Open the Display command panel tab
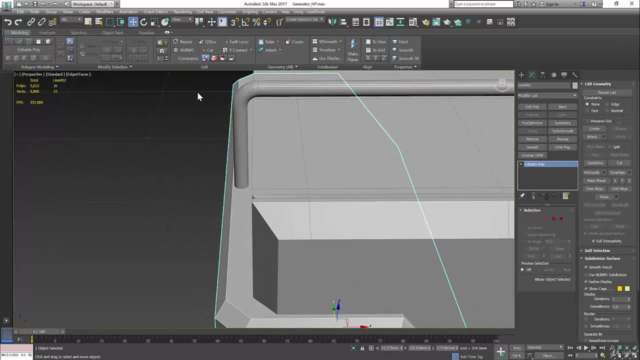Viewport: 640px width, 360px height. pyautogui.click(x=564, y=75)
